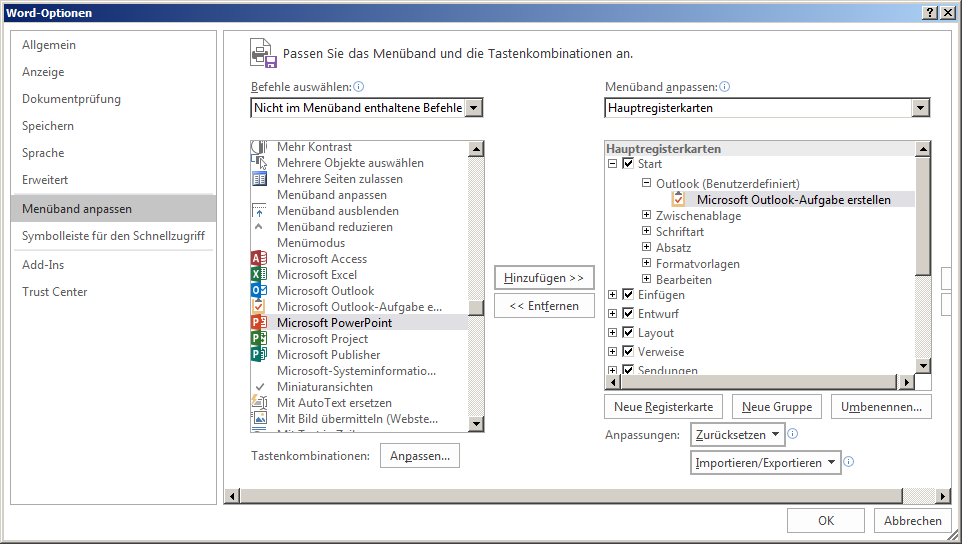Click command list scrollbar down arrow
The width and height of the screenshot is (962, 544).
(x=475, y=424)
